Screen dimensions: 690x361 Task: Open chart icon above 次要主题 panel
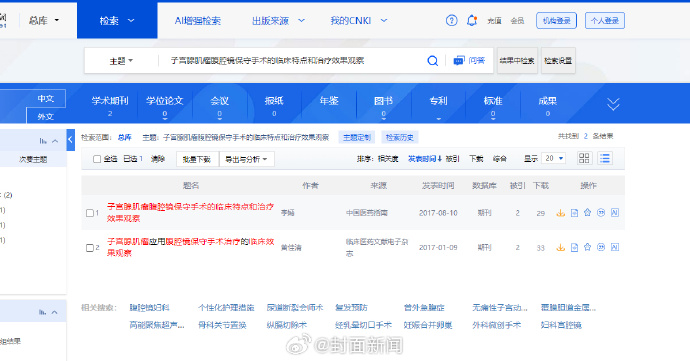pos(43,141)
